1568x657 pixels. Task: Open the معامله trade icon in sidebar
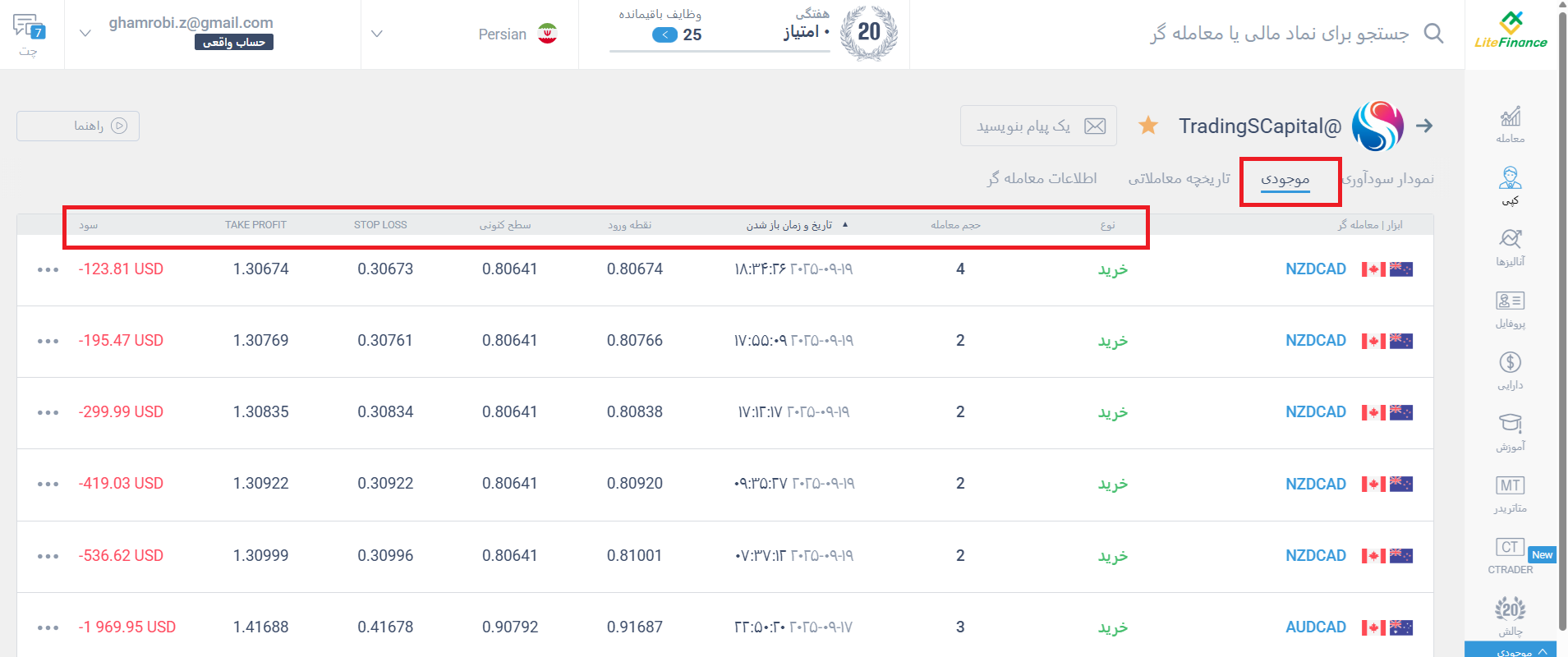click(x=1510, y=125)
